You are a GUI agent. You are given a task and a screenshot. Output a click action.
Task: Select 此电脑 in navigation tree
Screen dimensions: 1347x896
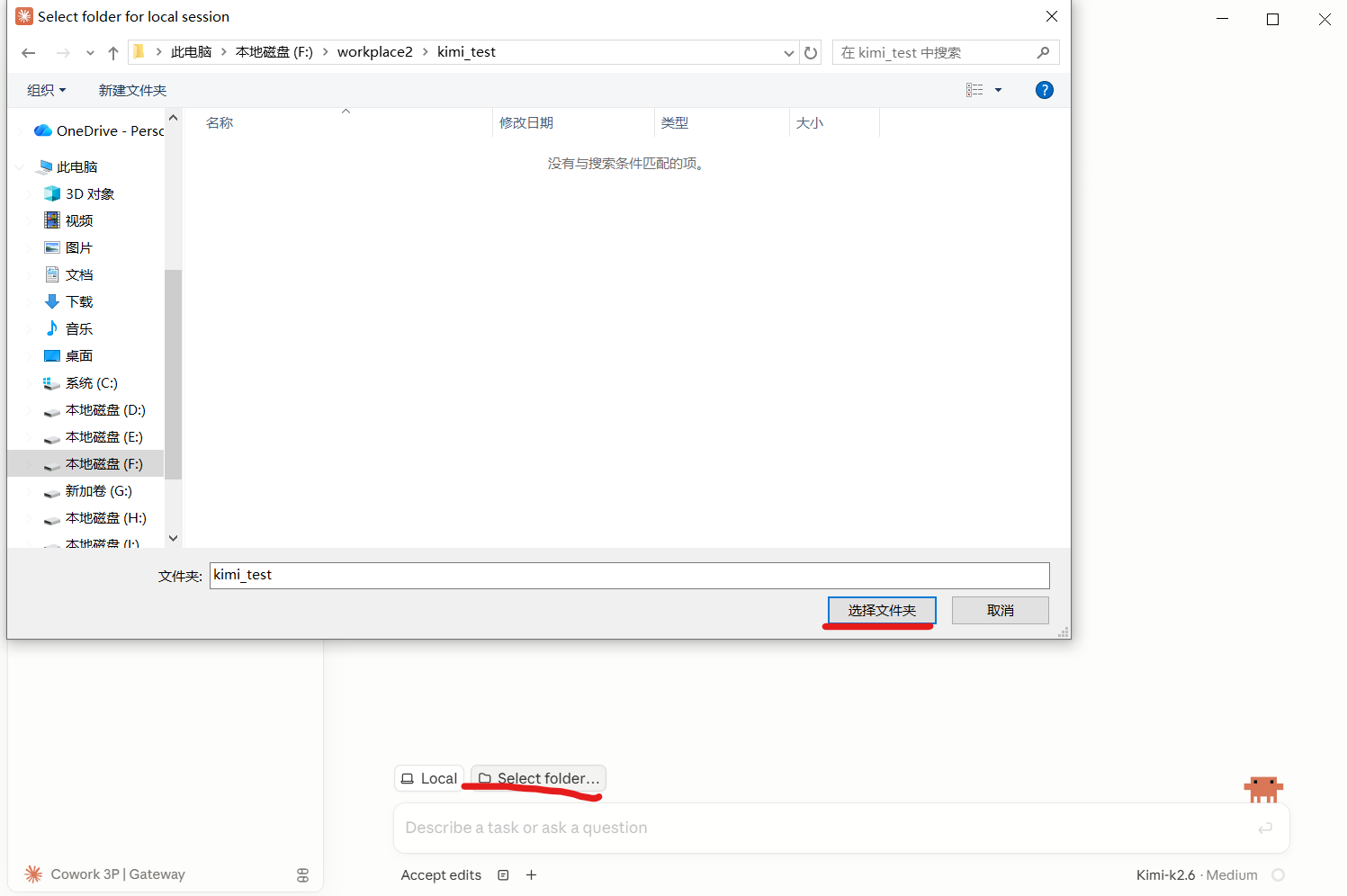[x=68, y=167]
